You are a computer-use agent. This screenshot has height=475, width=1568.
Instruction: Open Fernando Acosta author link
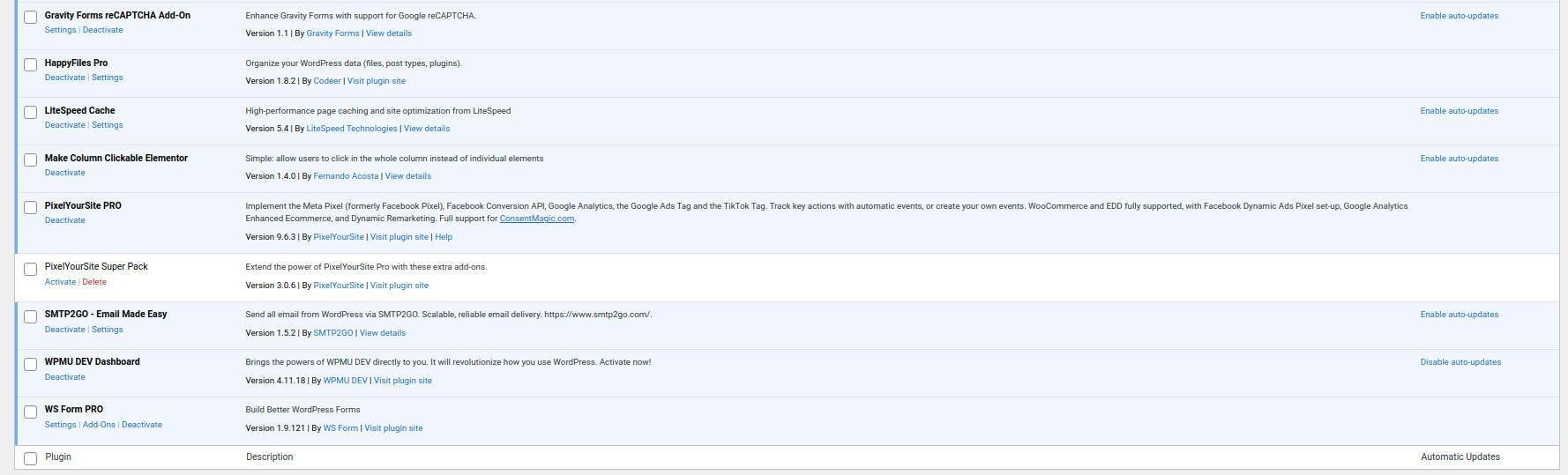click(346, 176)
